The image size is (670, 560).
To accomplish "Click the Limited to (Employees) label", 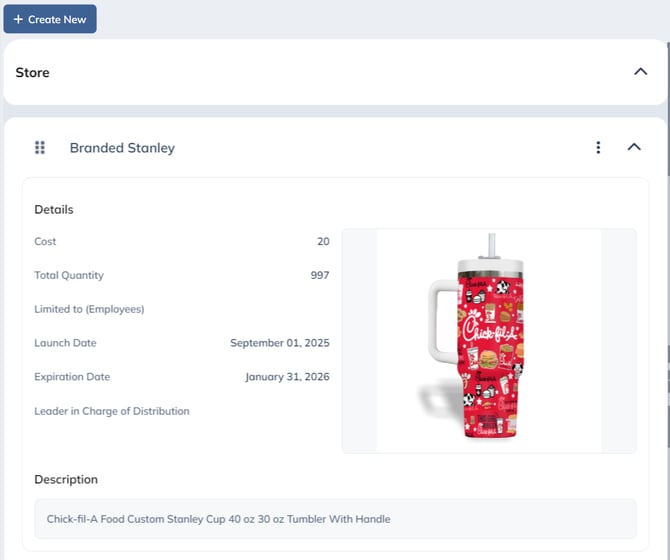I will tap(89, 309).
